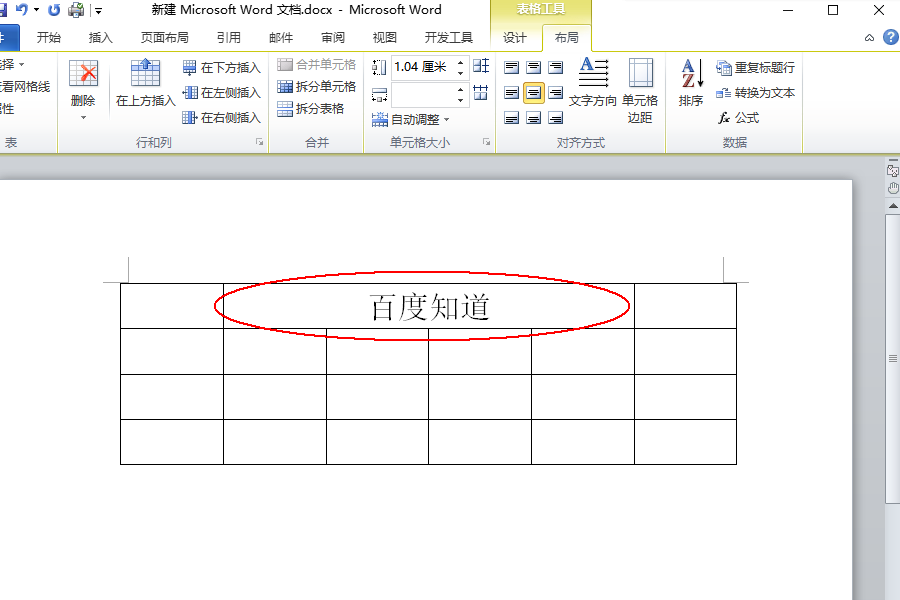
Task: Open the Insert (插入) tab
Action: [x=100, y=37]
